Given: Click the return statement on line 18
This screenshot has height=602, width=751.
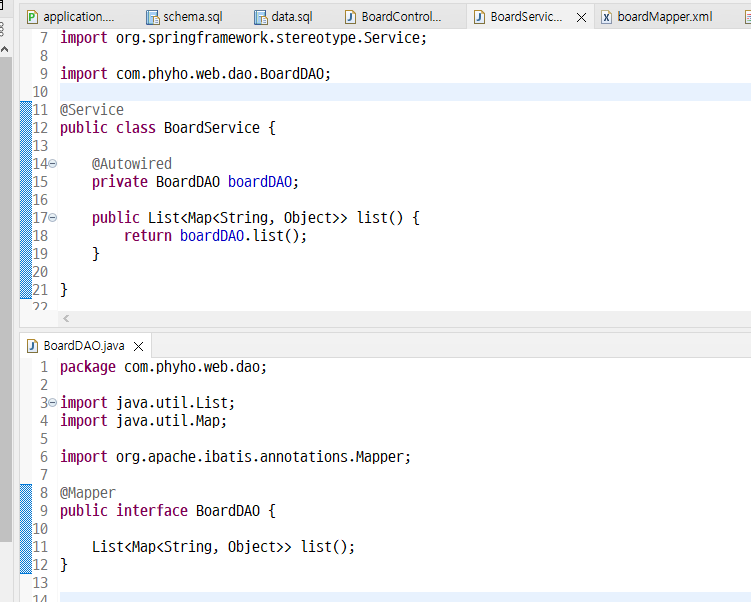Looking at the screenshot, I should (x=215, y=236).
